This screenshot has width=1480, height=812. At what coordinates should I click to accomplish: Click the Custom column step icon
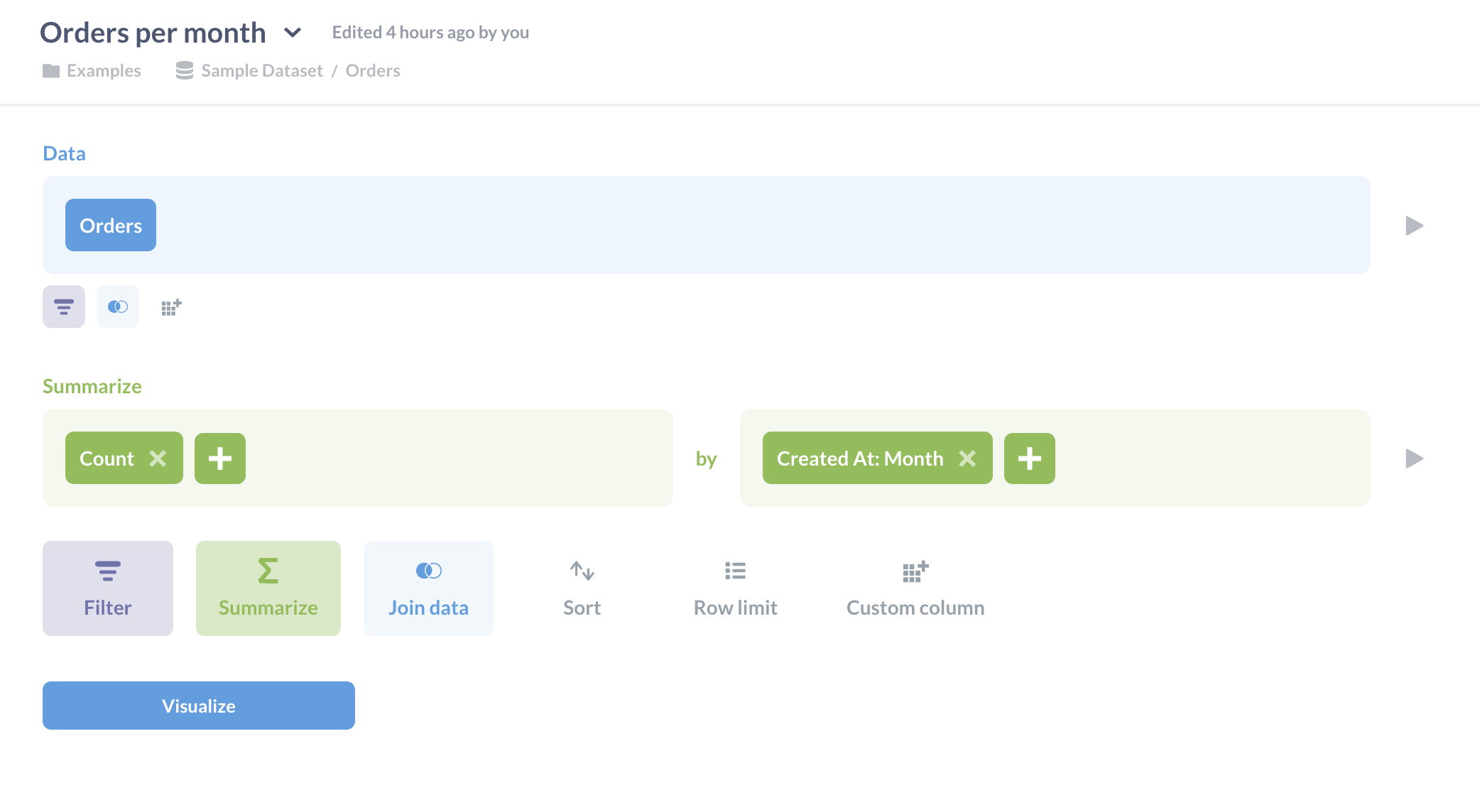915,571
